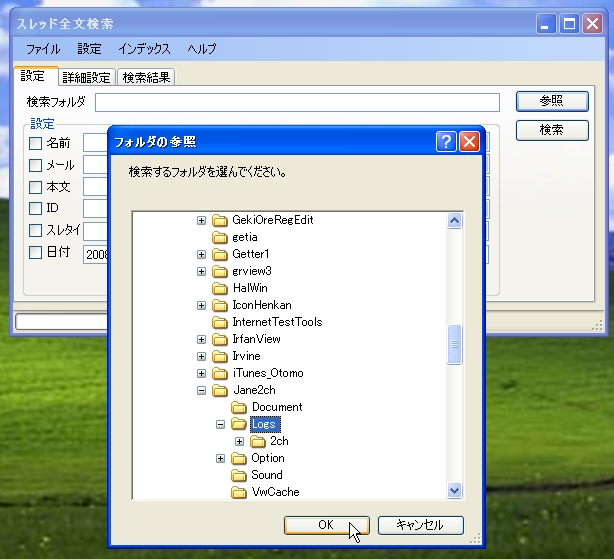614x559 pixels.
Task: Select the getia folder name
Action: [x=245, y=237]
